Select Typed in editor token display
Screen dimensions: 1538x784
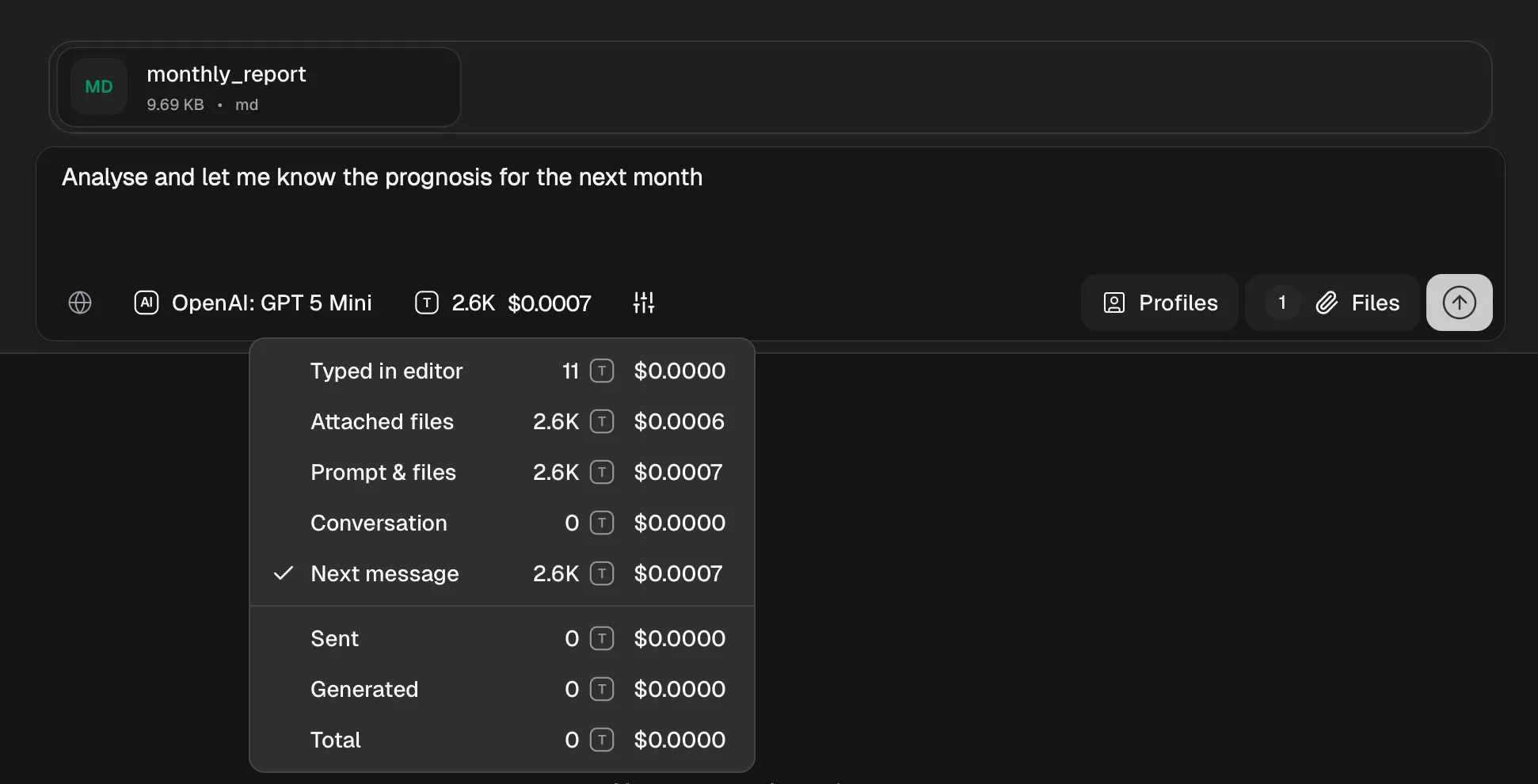[x=386, y=371]
